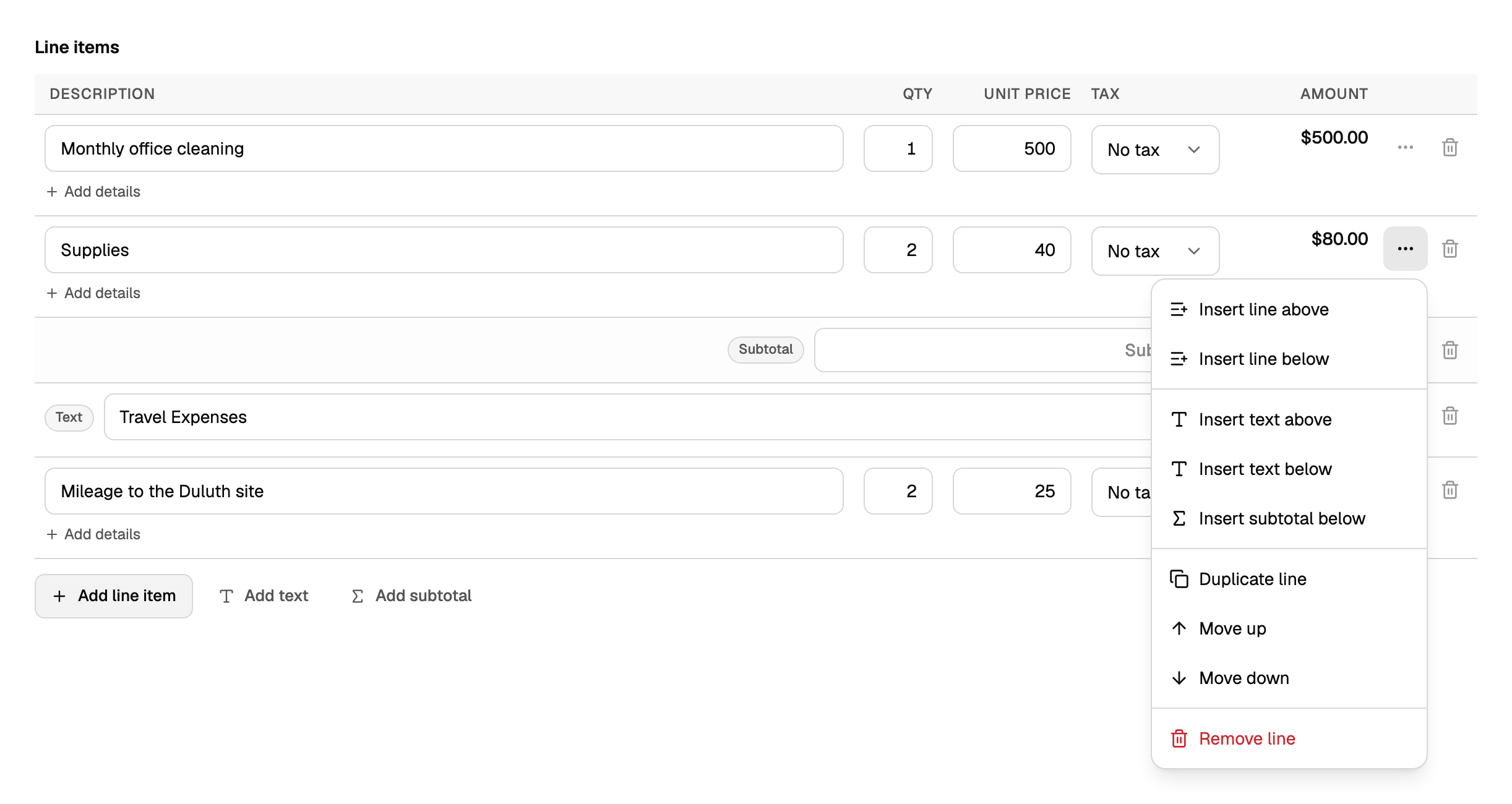Click the Text badge beside Travel Expenses

[x=69, y=417]
